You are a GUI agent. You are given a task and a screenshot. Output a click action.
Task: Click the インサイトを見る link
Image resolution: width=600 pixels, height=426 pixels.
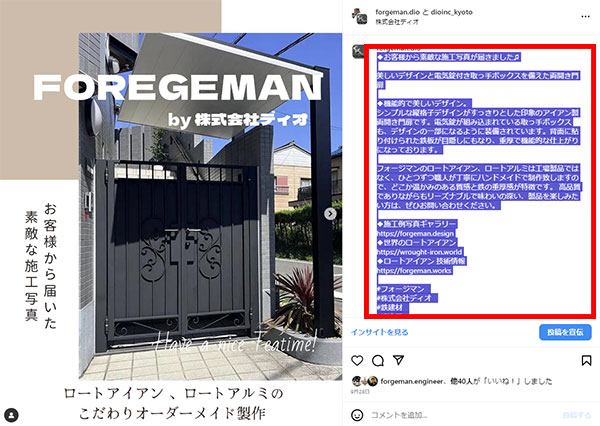(380, 332)
